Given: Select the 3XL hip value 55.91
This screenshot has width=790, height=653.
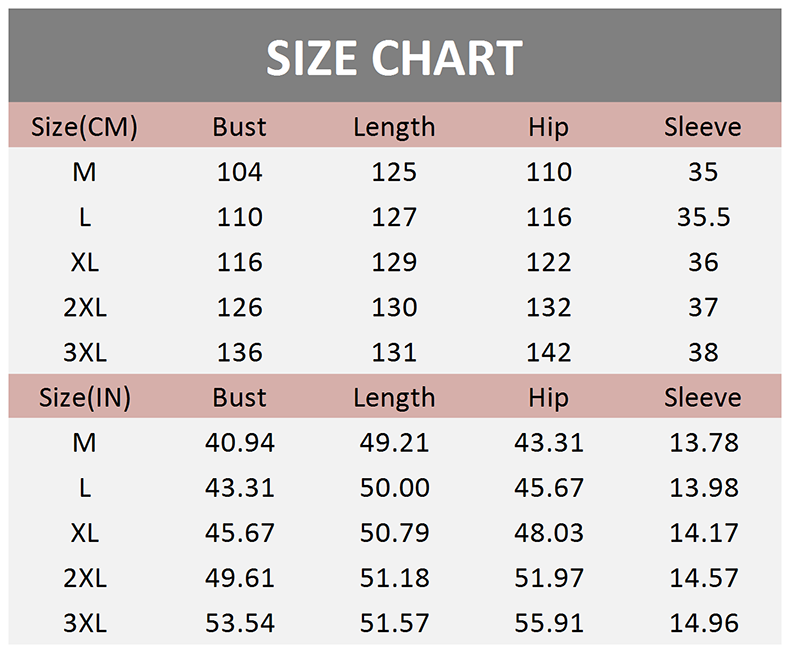Looking at the screenshot, I should (548, 623).
